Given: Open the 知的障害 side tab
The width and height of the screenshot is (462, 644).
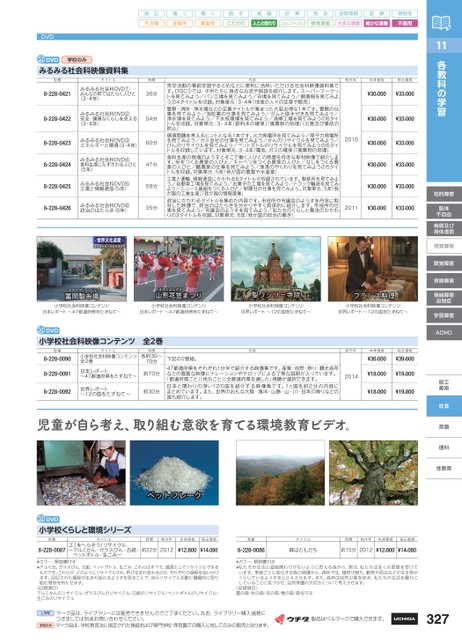Looking at the screenshot, I should point(444,194).
